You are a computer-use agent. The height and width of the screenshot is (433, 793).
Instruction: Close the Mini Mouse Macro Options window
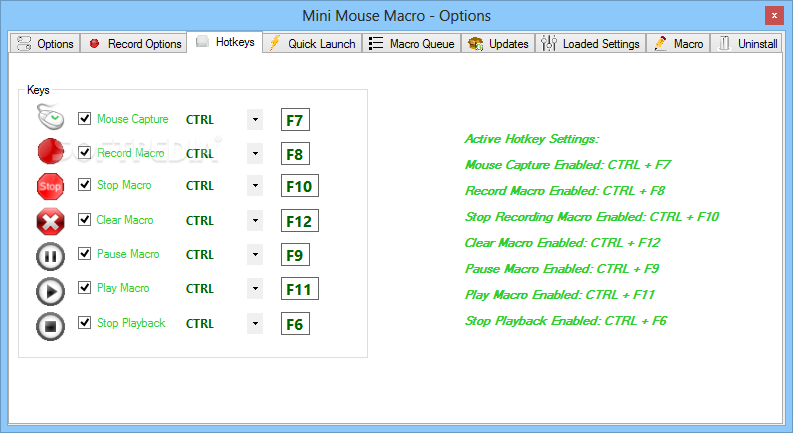coord(774,16)
